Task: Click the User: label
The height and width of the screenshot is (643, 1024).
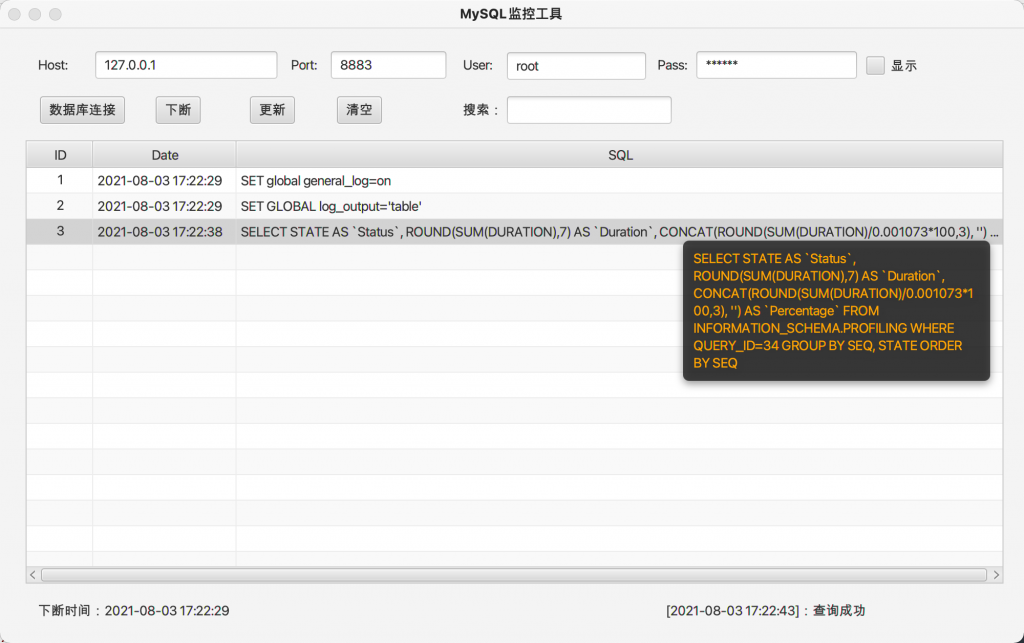Action: (x=478, y=65)
